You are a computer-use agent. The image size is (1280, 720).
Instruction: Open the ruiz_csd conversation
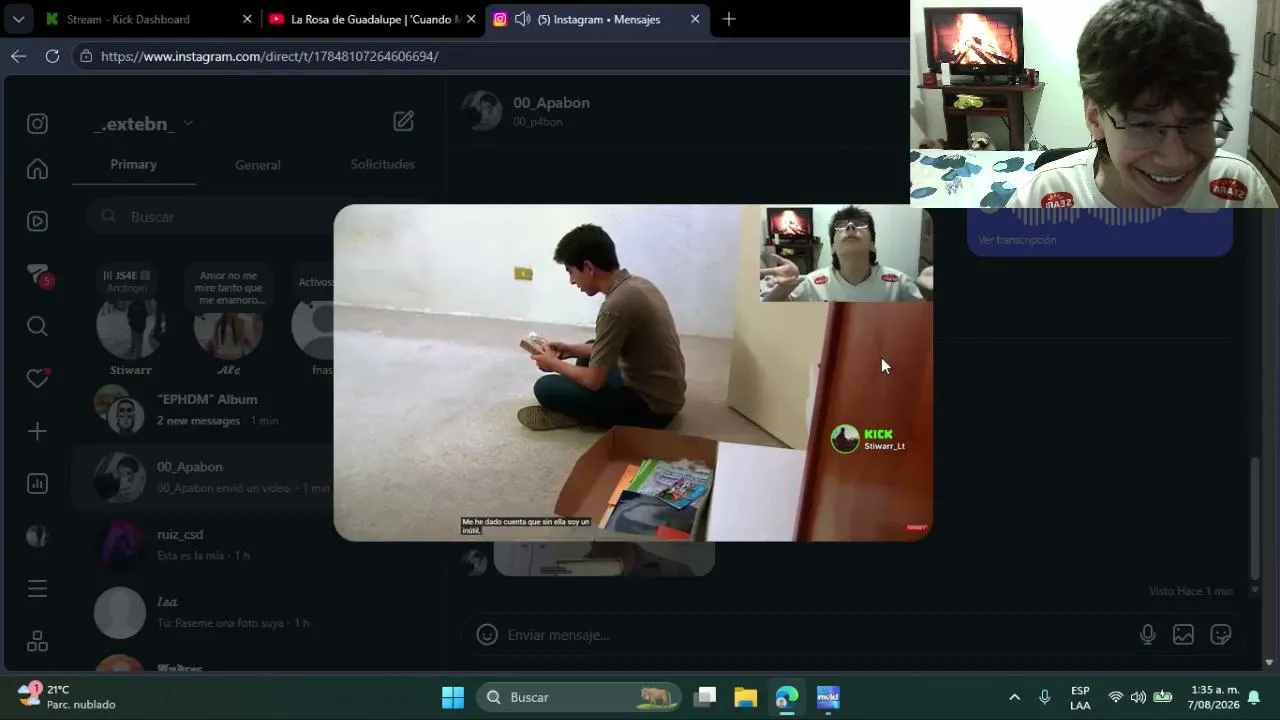tap(258, 544)
